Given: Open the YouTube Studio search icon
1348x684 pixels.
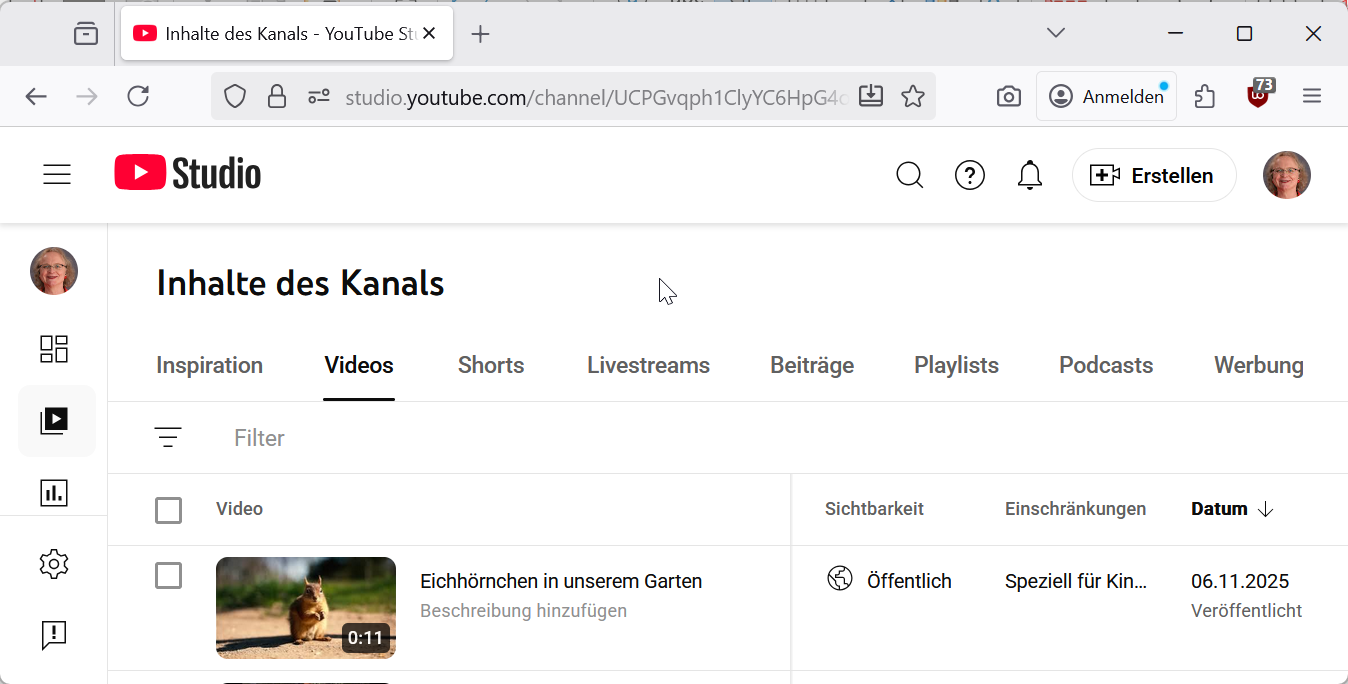Looking at the screenshot, I should 909,176.
